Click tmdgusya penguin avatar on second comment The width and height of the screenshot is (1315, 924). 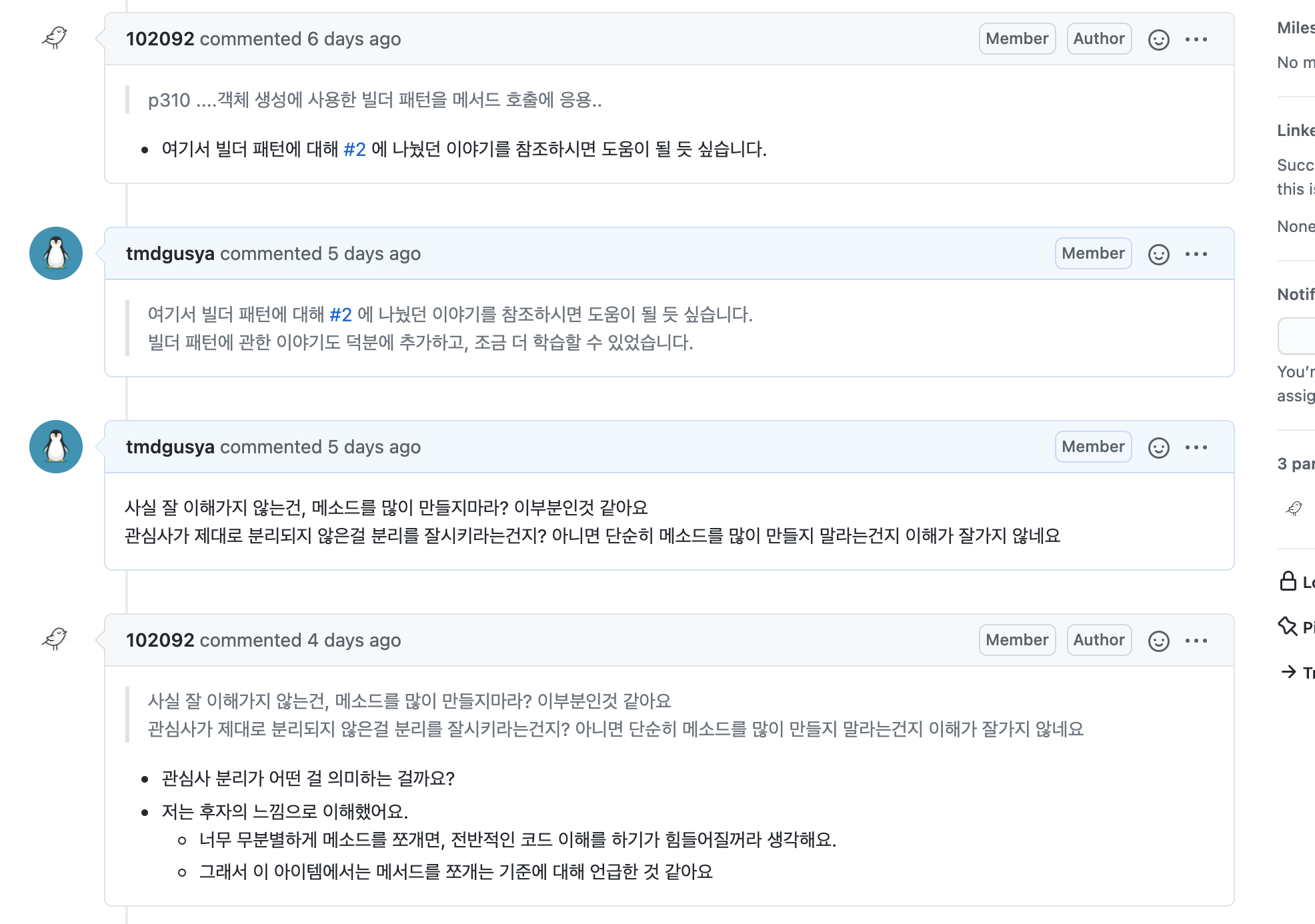click(x=56, y=447)
